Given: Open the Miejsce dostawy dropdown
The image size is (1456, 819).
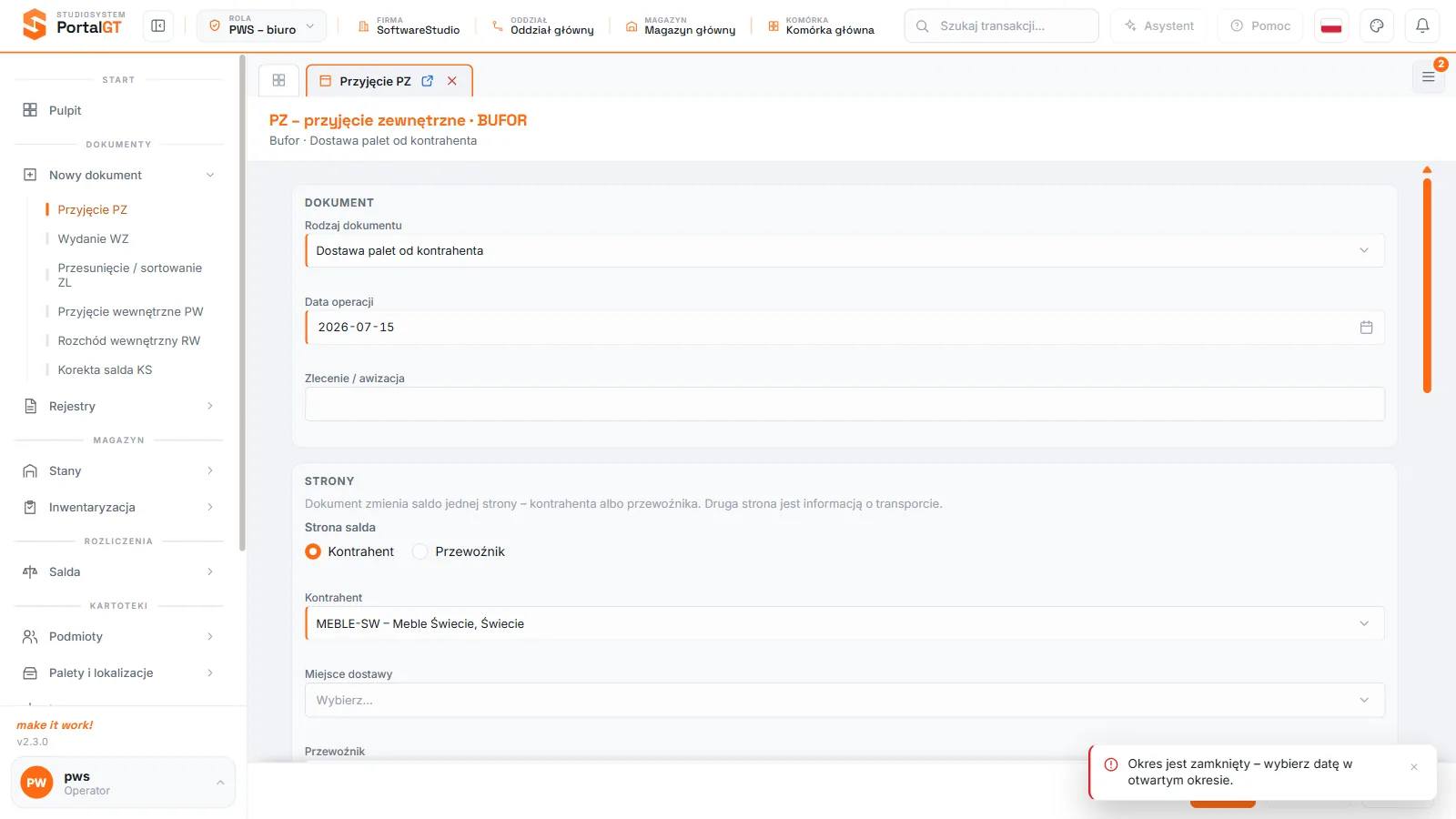Looking at the screenshot, I should click(844, 700).
